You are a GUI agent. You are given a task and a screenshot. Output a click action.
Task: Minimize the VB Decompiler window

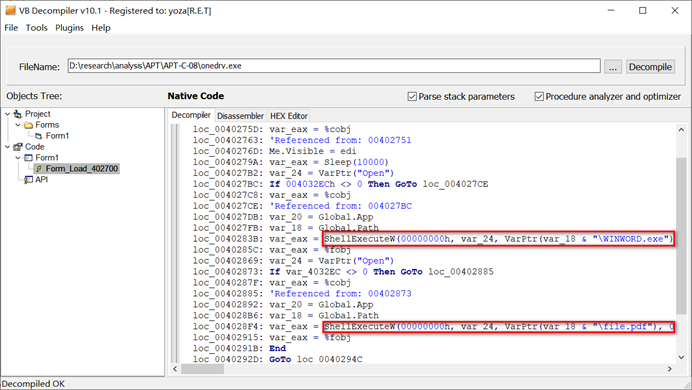coord(611,10)
